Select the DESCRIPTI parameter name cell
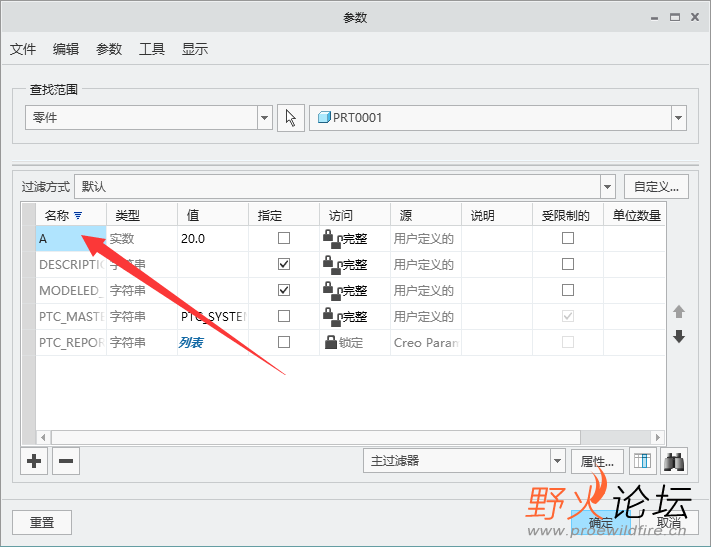This screenshot has width=711, height=547. coord(71,264)
